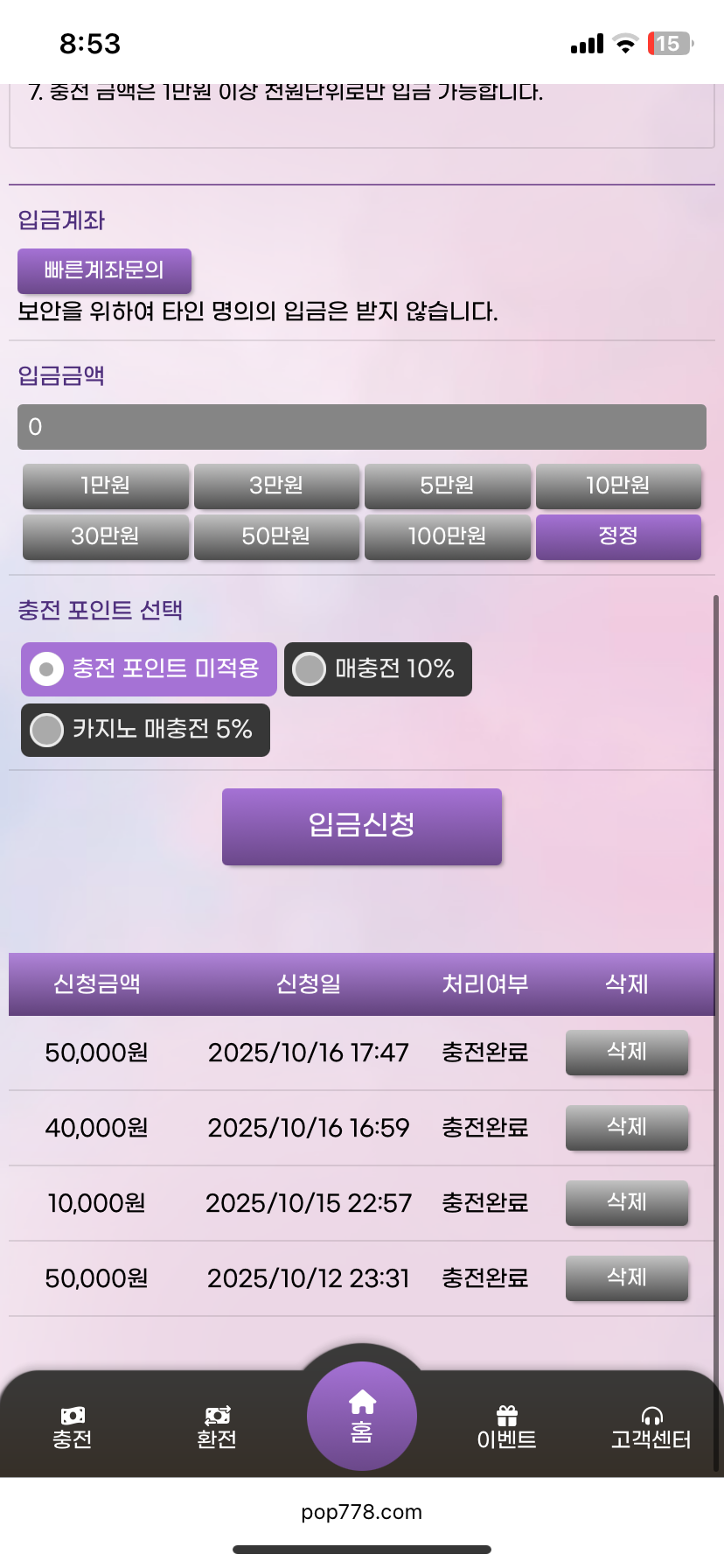
Task: Add 10만원 to deposit amount
Action: [x=618, y=486]
